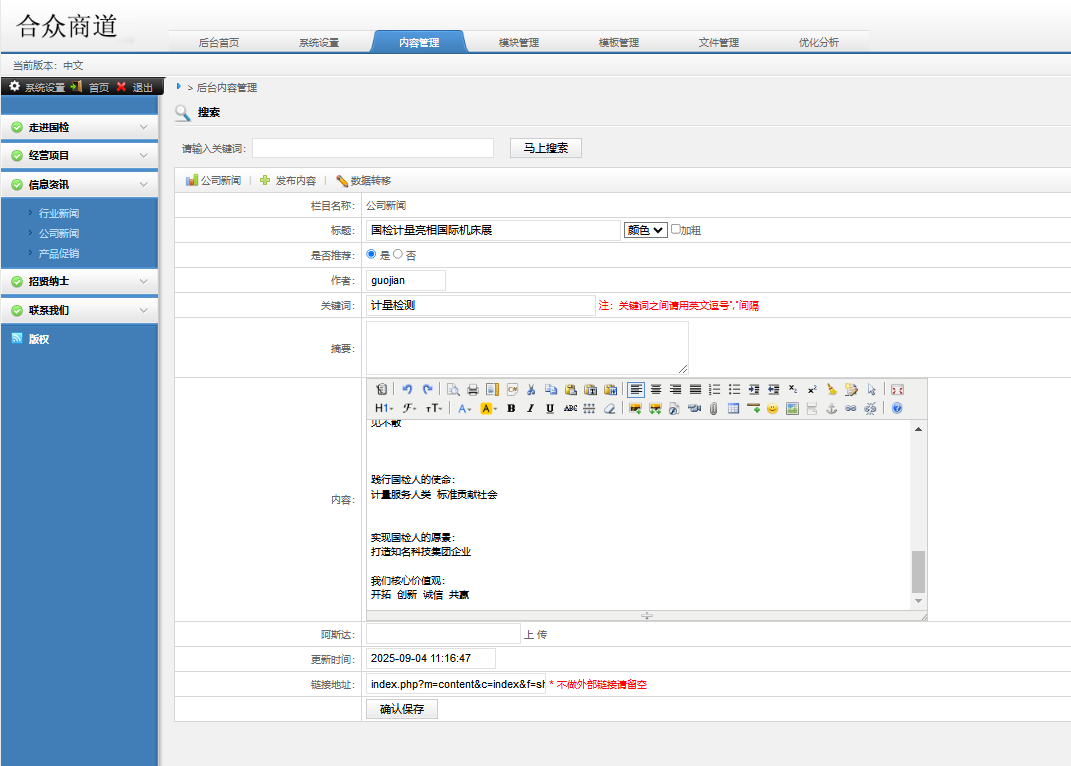Viewport: 1071px width, 766px height.
Task: Open the 模板管理 tab
Action: (618, 43)
